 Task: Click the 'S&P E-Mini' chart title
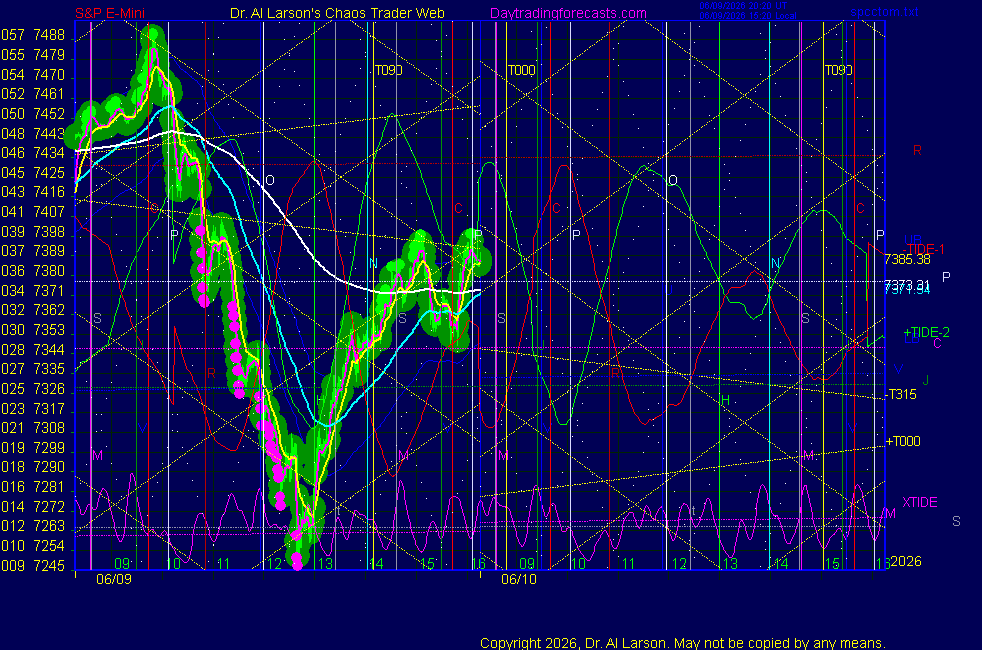[x=110, y=13]
